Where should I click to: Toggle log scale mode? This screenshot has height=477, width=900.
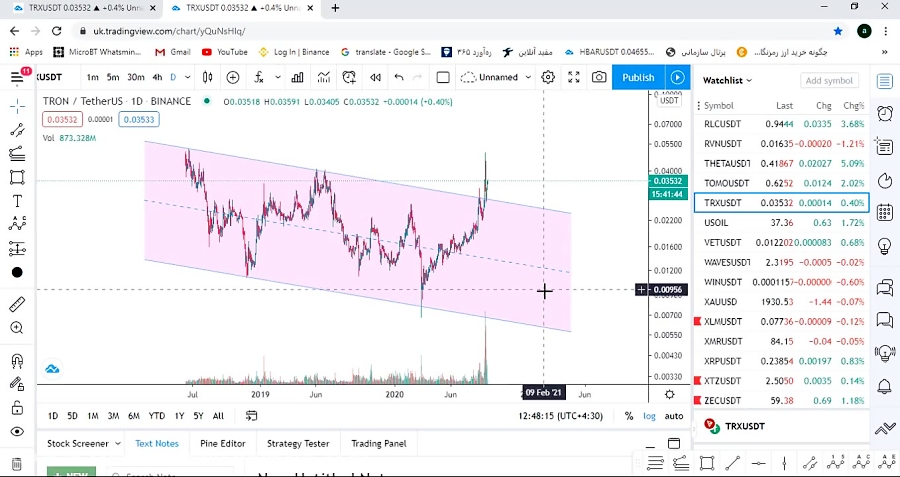tap(649, 416)
